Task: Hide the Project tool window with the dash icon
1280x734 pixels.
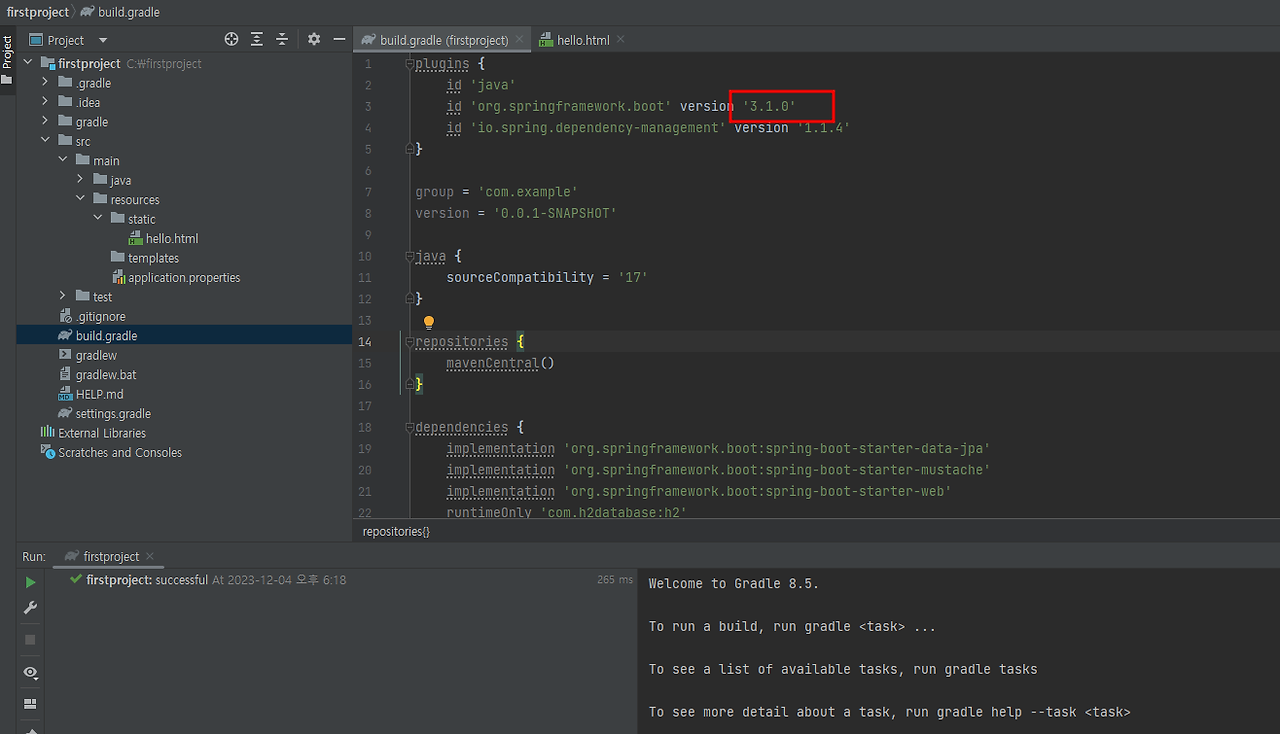Action: 339,39
